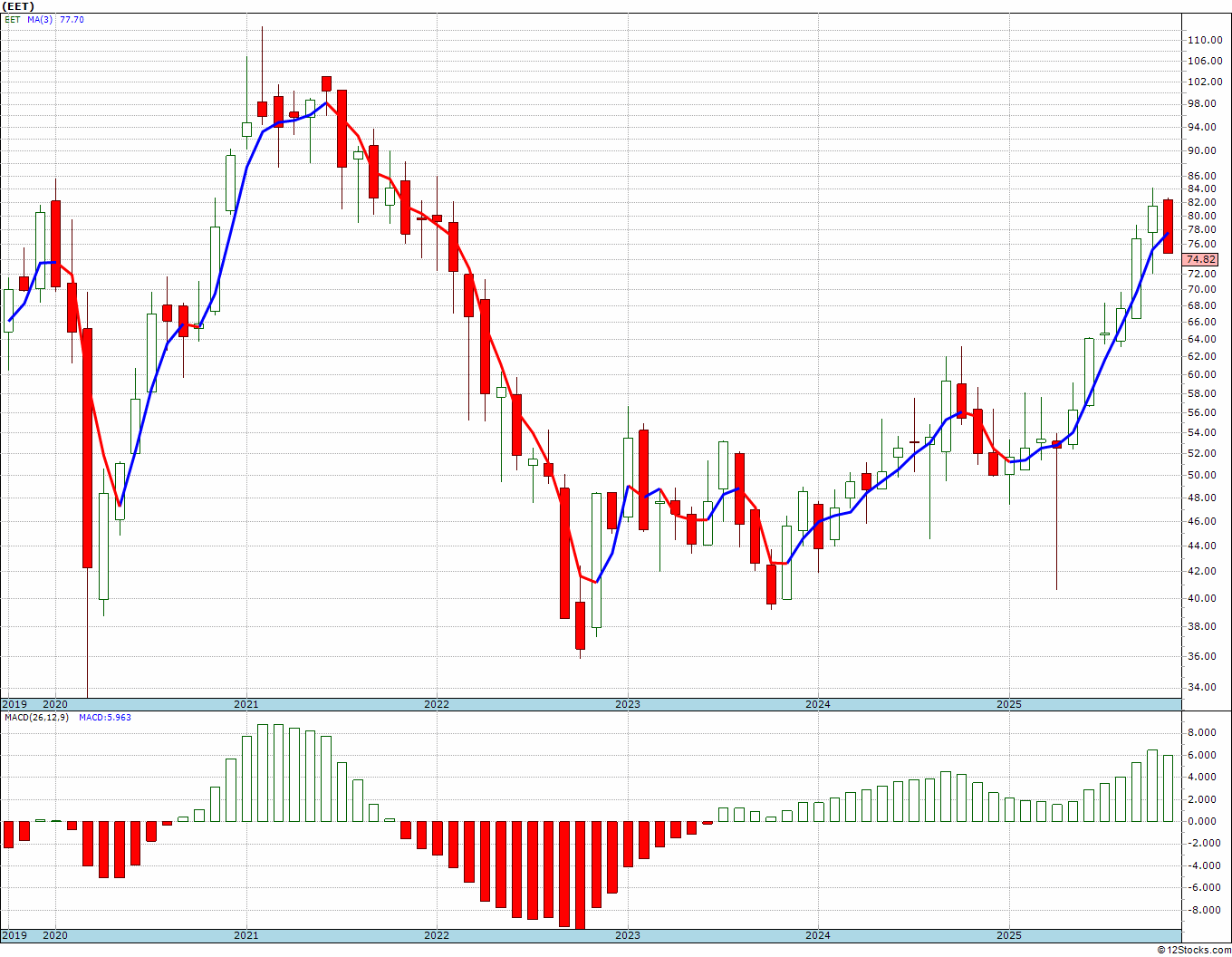Click the red 74.82 current price tag

coord(1200,259)
